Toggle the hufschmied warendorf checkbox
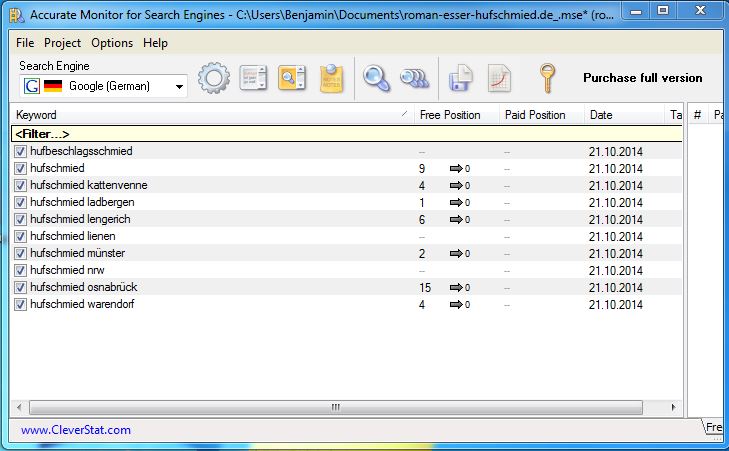This screenshot has width=729, height=451. tap(20, 305)
